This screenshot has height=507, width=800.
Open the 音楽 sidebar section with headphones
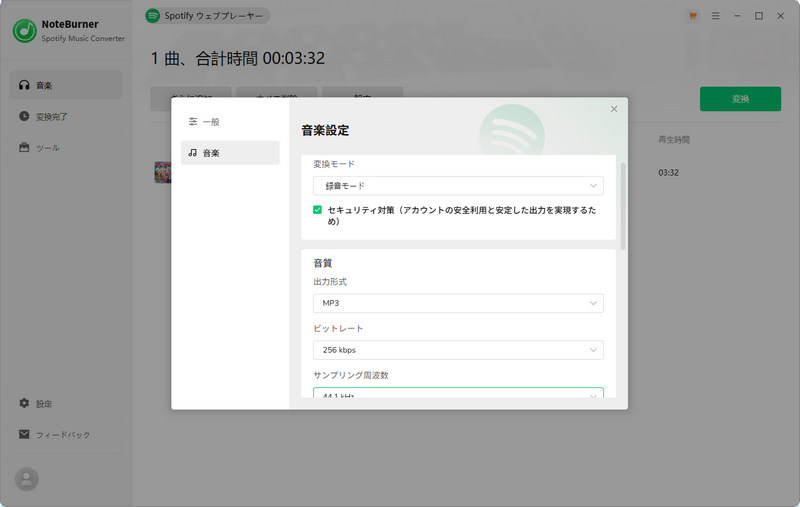tap(66, 85)
